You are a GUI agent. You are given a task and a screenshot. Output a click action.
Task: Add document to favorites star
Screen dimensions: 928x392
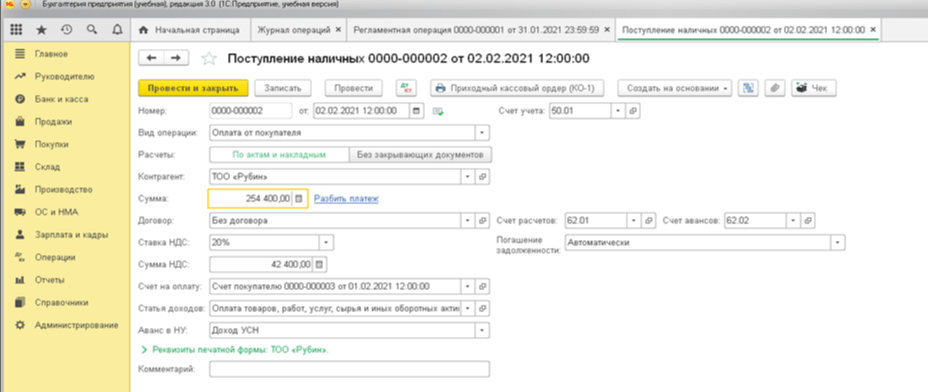pos(208,58)
